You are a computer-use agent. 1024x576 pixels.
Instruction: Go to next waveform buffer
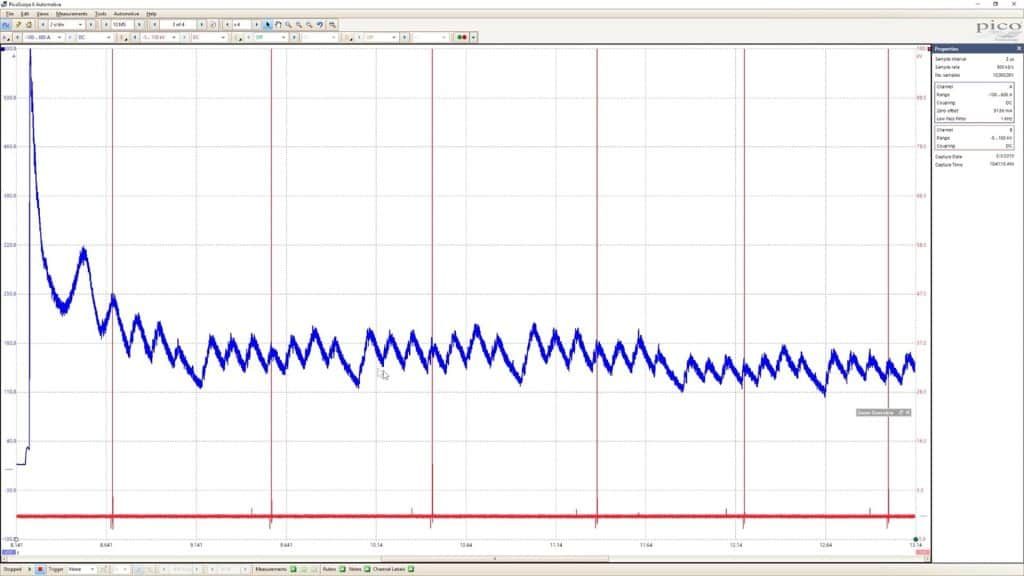[x=201, y=24]
